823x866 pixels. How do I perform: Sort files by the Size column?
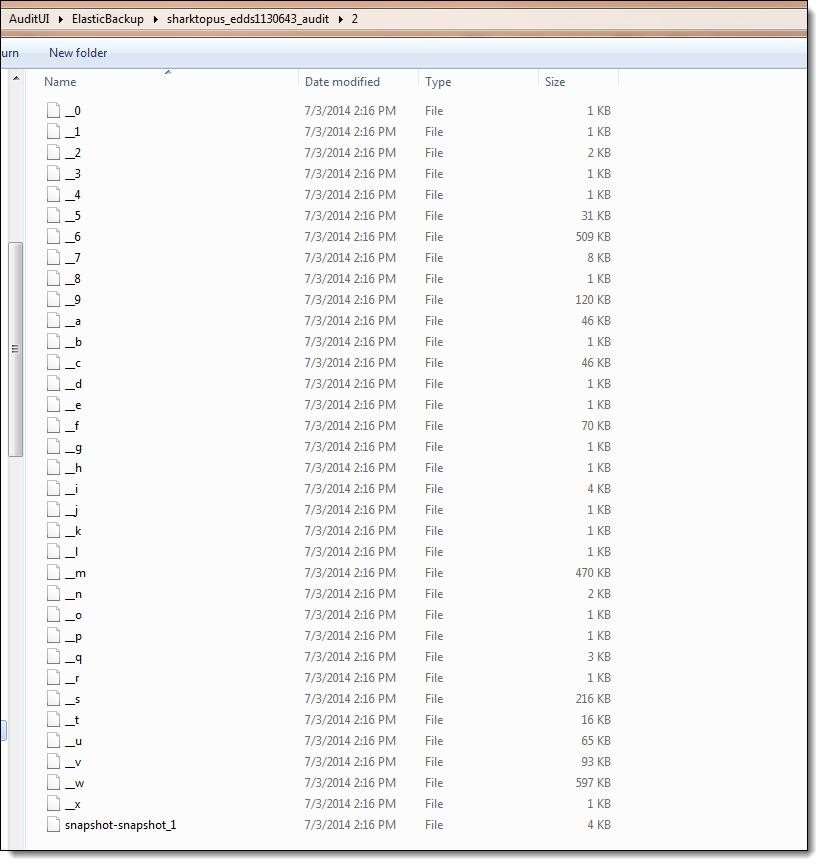[555, 82]
